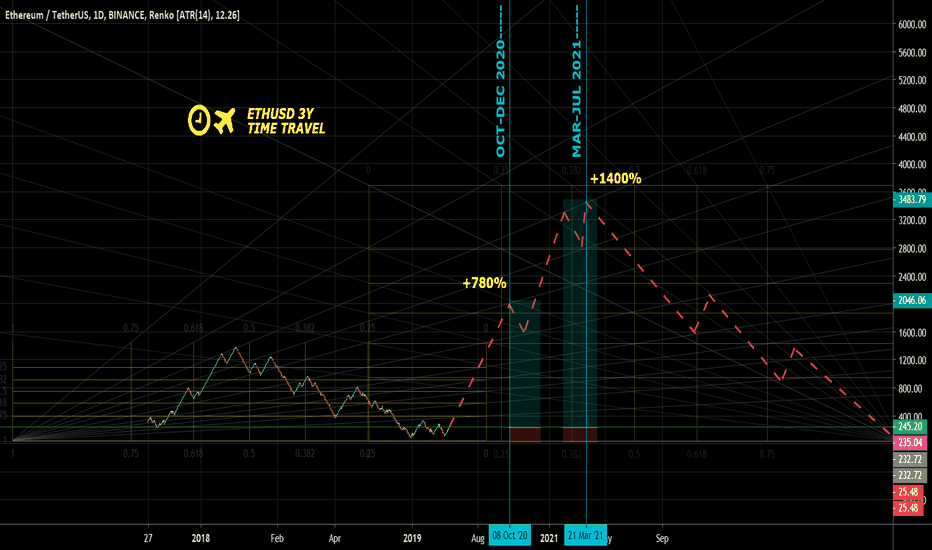This screenshot has height=550, width=932.
Task: Click the 2046.06 price label on the axis
Action: coord(912,300)
